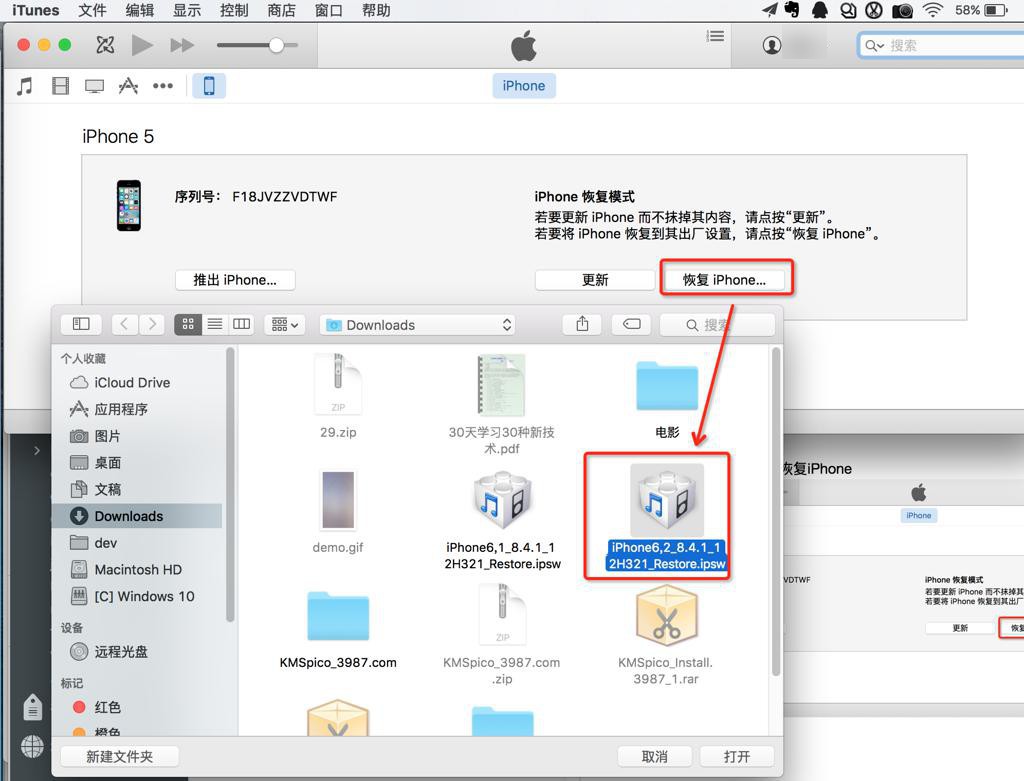
Task: Click the 打开 button
Action: (x=737, y=756)
